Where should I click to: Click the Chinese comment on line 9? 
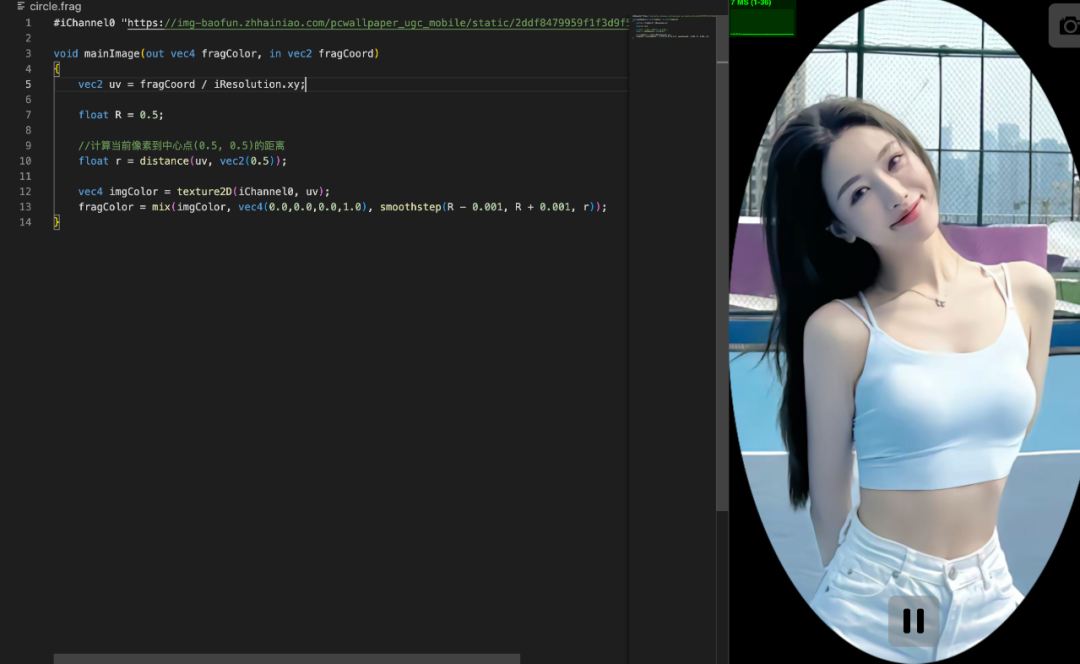[181, 146]
